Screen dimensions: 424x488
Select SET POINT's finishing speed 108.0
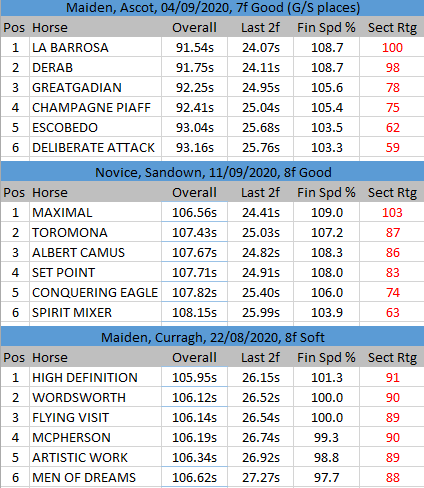click(x=326, y=272)
